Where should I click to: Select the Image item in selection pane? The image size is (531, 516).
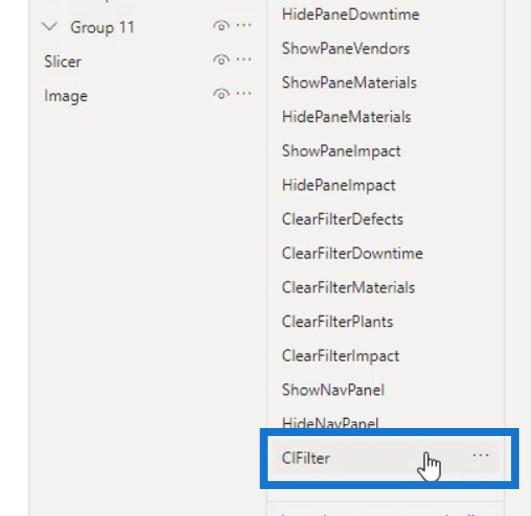pyautogui.click(x=66, y=96)
